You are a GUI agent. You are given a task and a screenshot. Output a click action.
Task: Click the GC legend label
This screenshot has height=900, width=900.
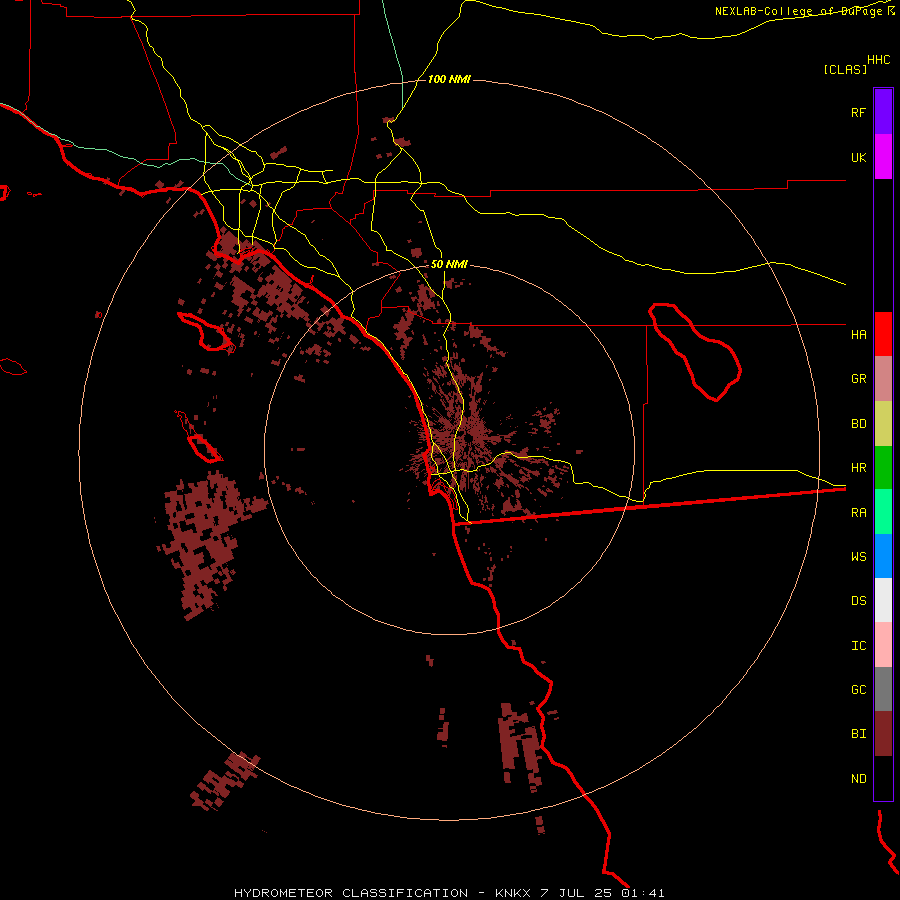coord(858,690)
